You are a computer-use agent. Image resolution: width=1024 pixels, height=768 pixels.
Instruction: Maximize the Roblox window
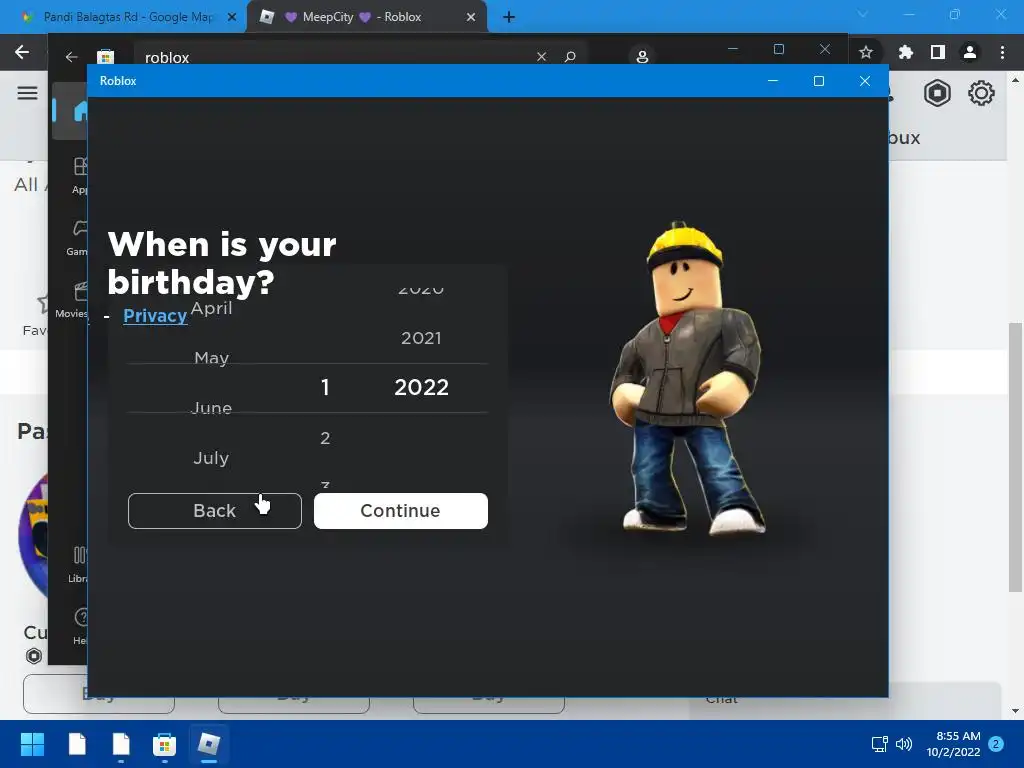(x=818, y=81)
